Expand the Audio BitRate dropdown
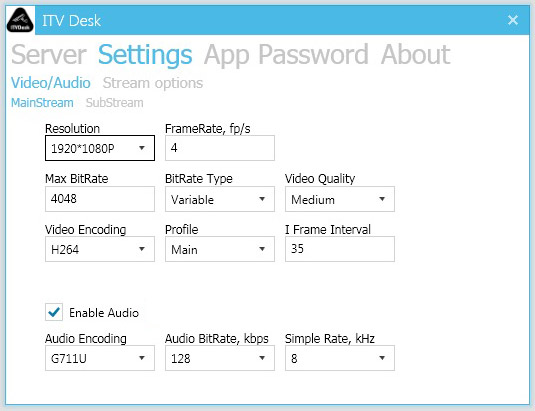Screen dimensions: 535x411 [x=220, y=358]
